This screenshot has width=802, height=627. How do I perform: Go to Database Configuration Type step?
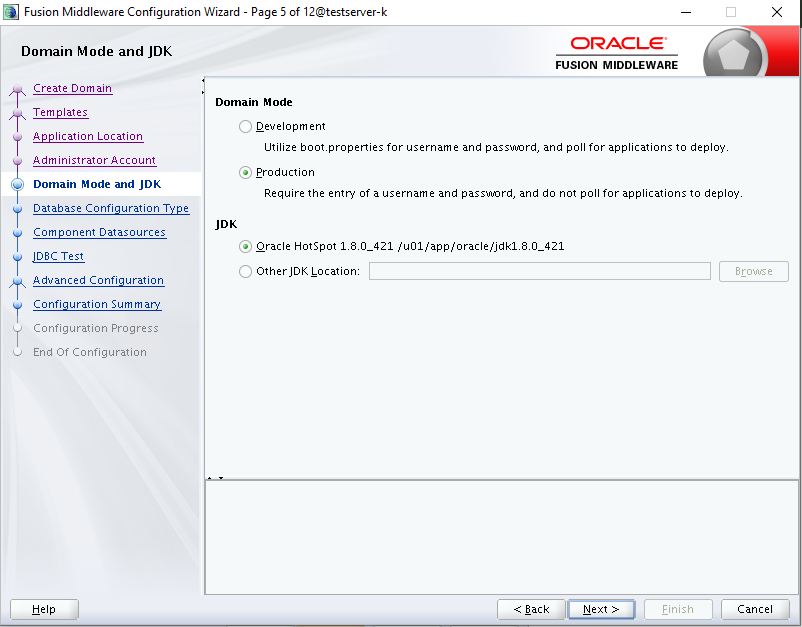(x=111, y=208)
